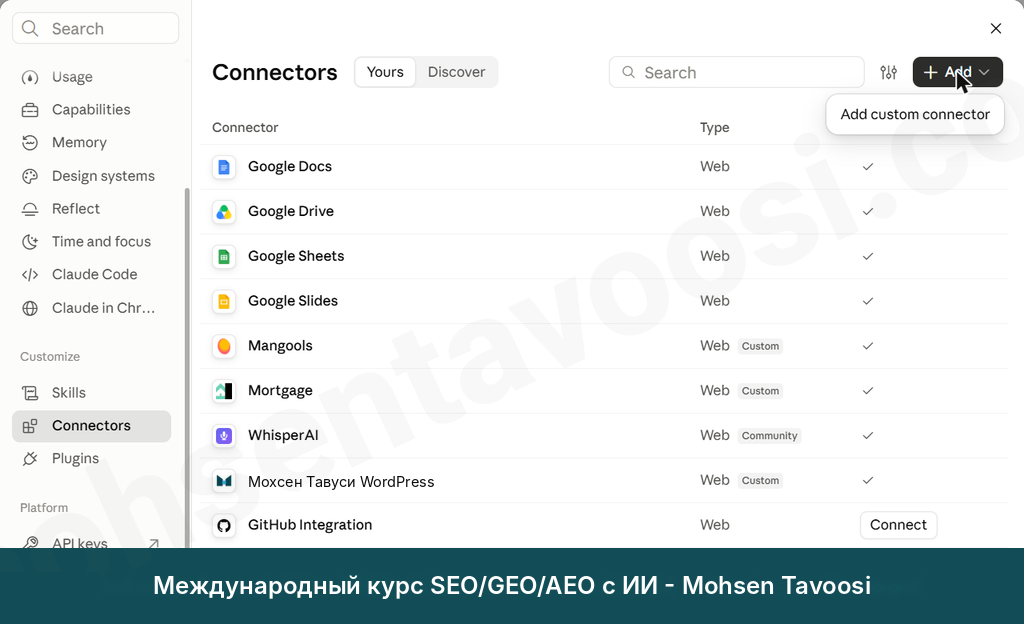The height and width of the screenshot is (624, 1024).
Task: Click the API keys key icon
Action: (x=30, y=542)
